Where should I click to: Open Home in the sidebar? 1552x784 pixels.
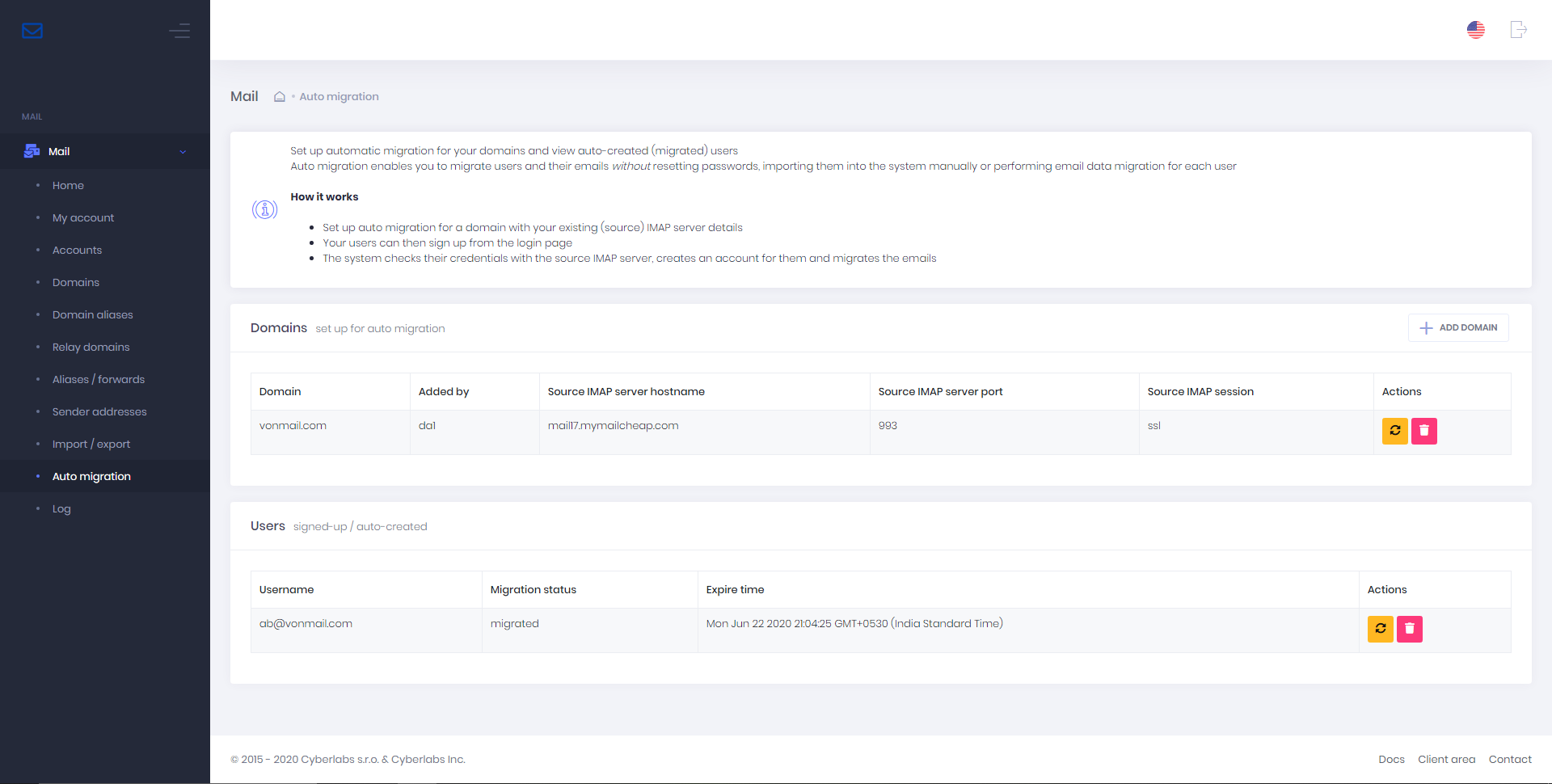[68, 185]
